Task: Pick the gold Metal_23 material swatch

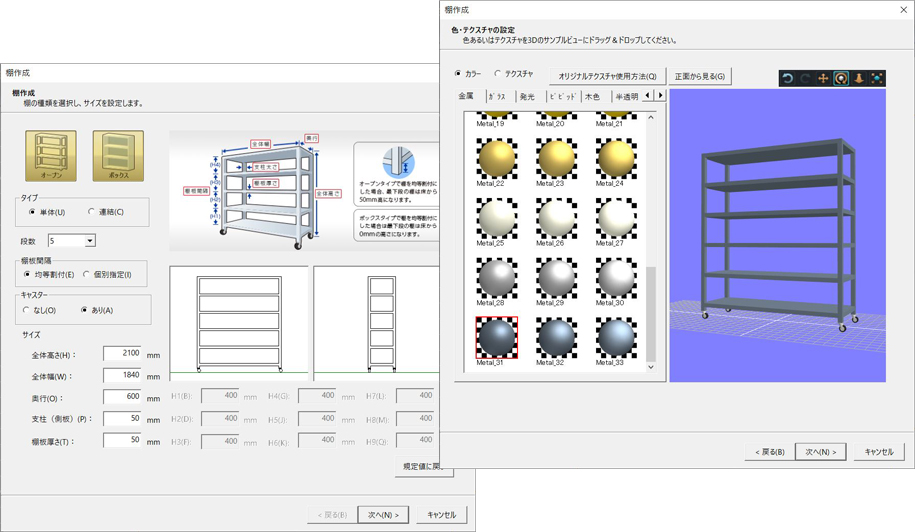Action: click(x=556, y=158)
